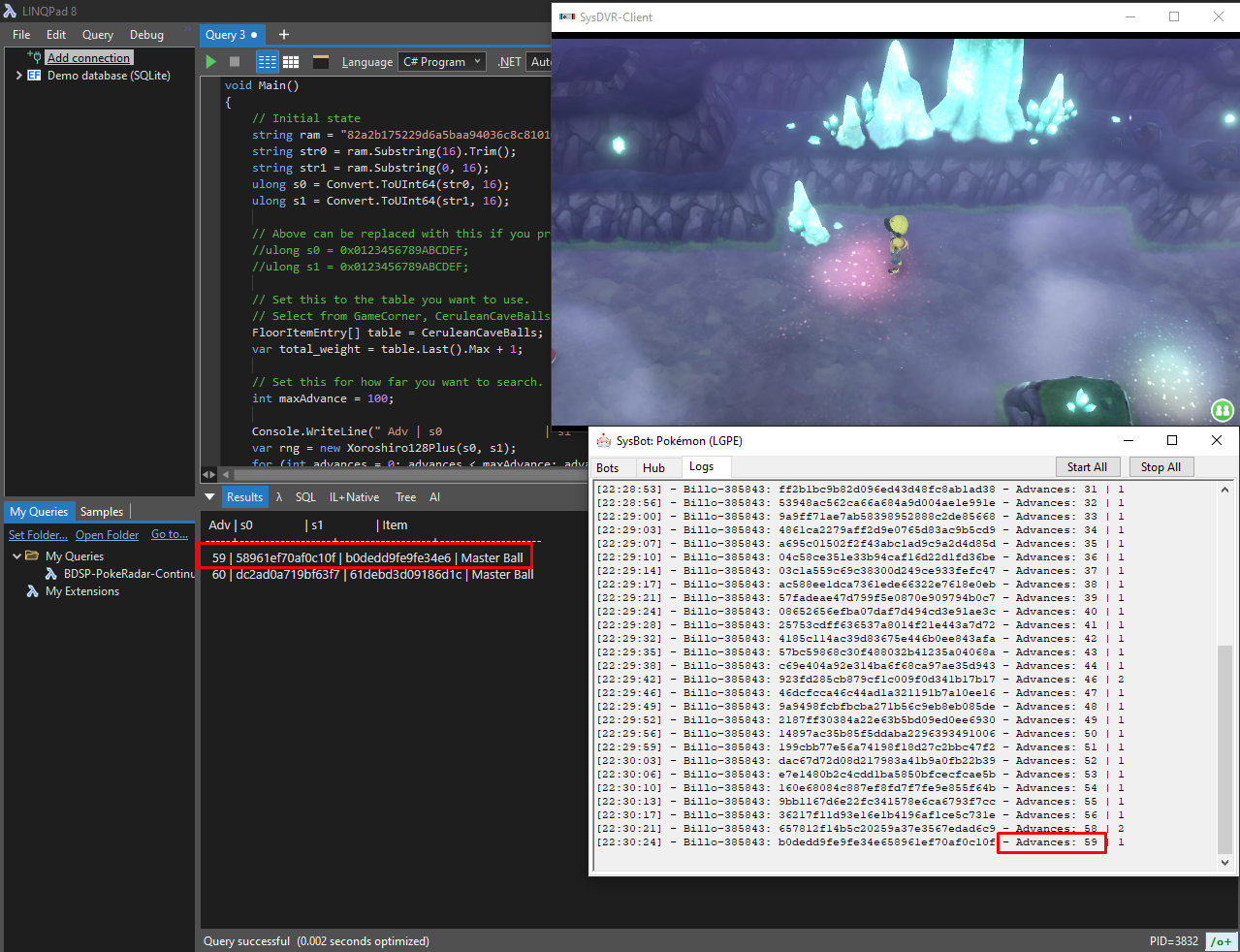Click Start All in SysBot
The image size is (1240, 952).
(x=1087, y=466)
